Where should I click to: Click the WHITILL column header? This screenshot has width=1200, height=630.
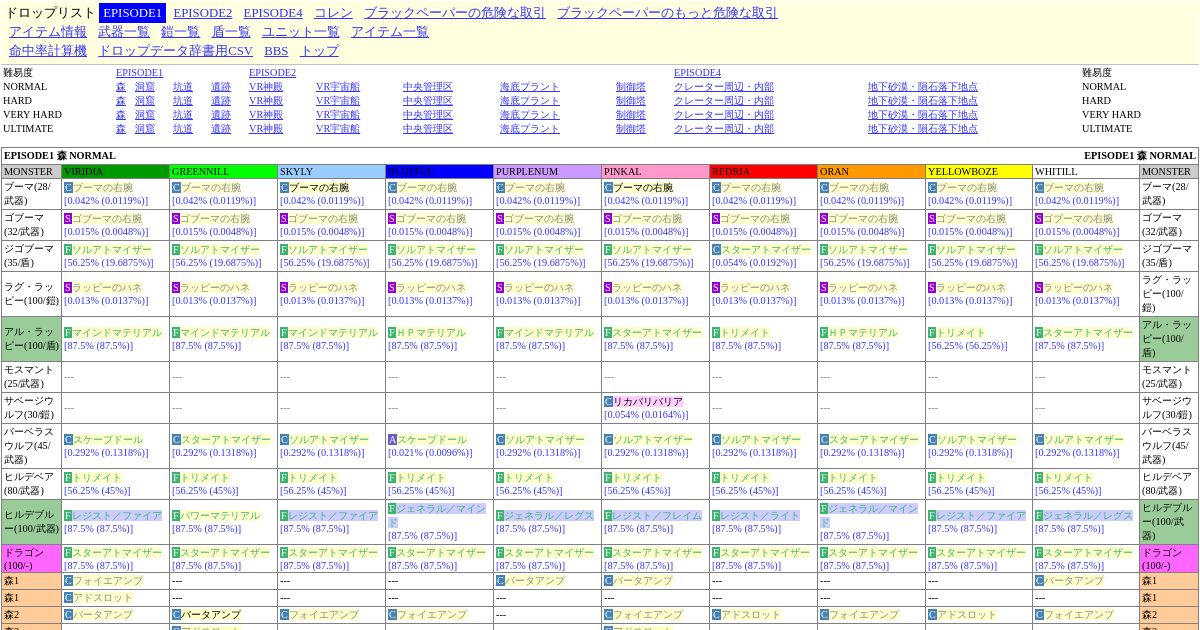[1086, 172]
